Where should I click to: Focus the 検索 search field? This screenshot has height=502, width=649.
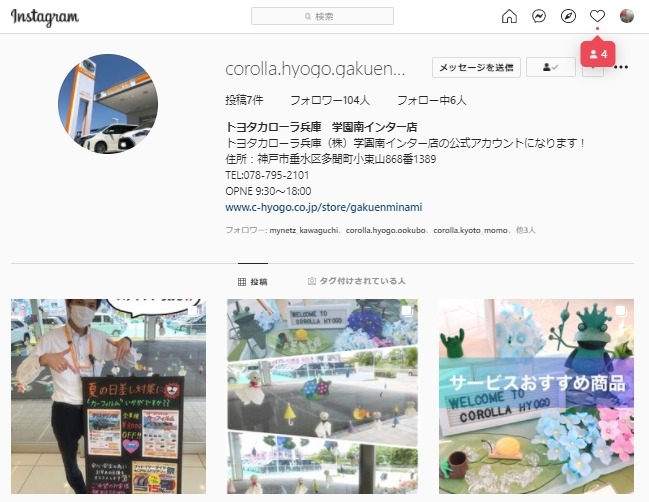pos(322,16)
